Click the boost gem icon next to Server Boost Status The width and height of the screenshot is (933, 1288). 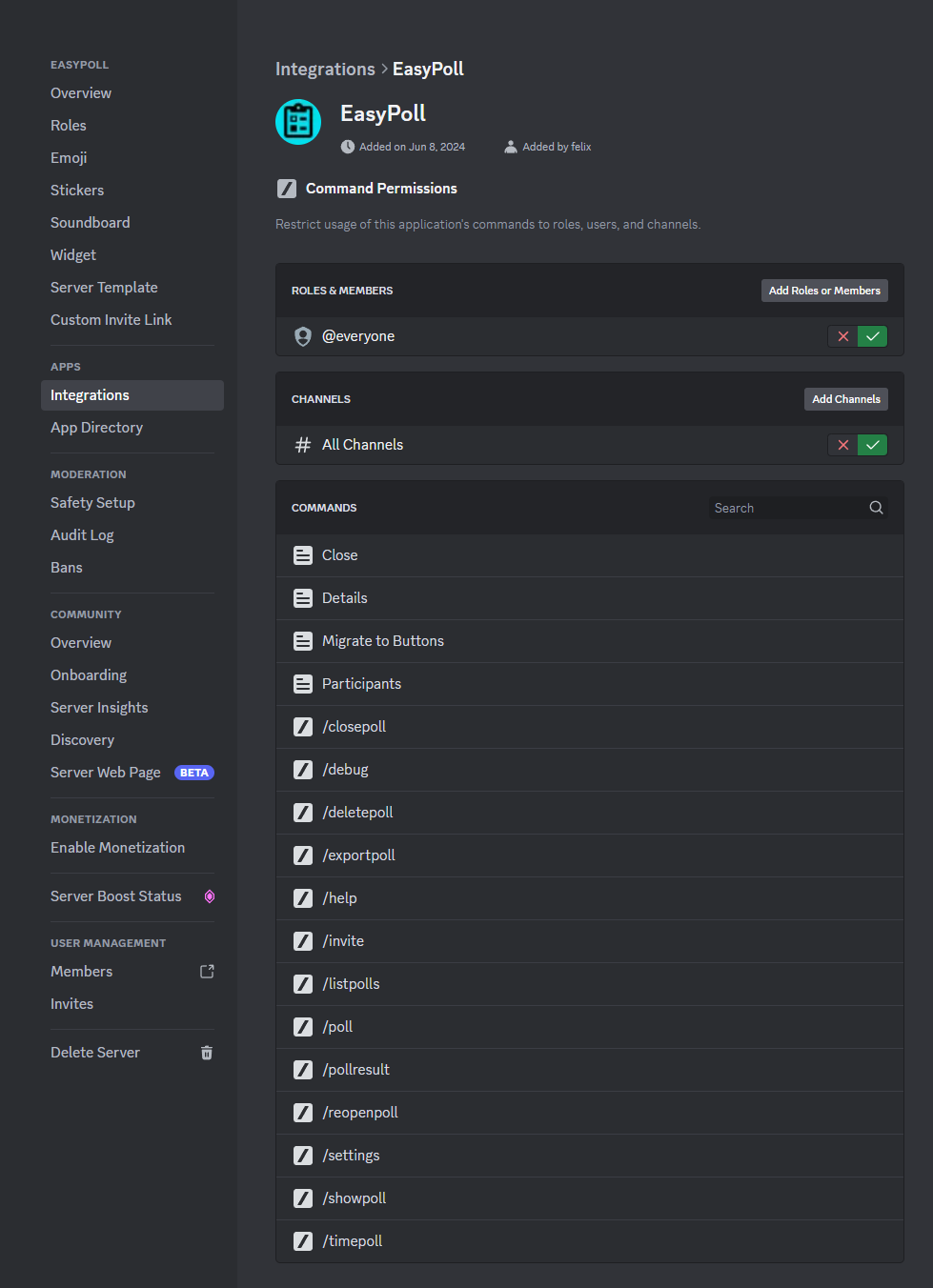(209, 896)
